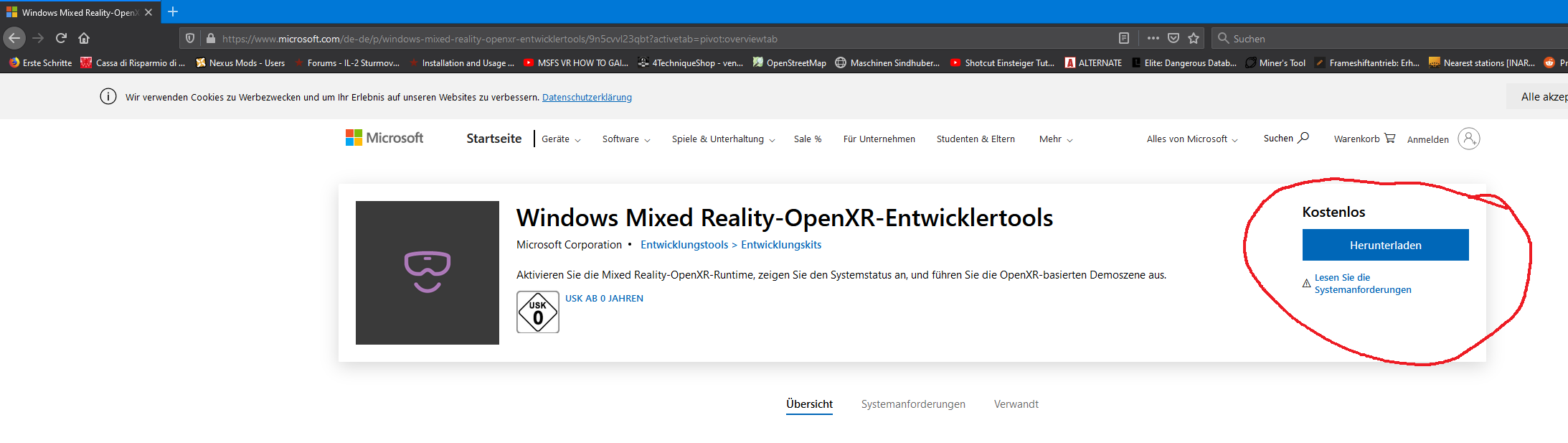Open Für Unternehmen menu item
The height and width of the screenshot is (443, 1568).
[879, 139]
